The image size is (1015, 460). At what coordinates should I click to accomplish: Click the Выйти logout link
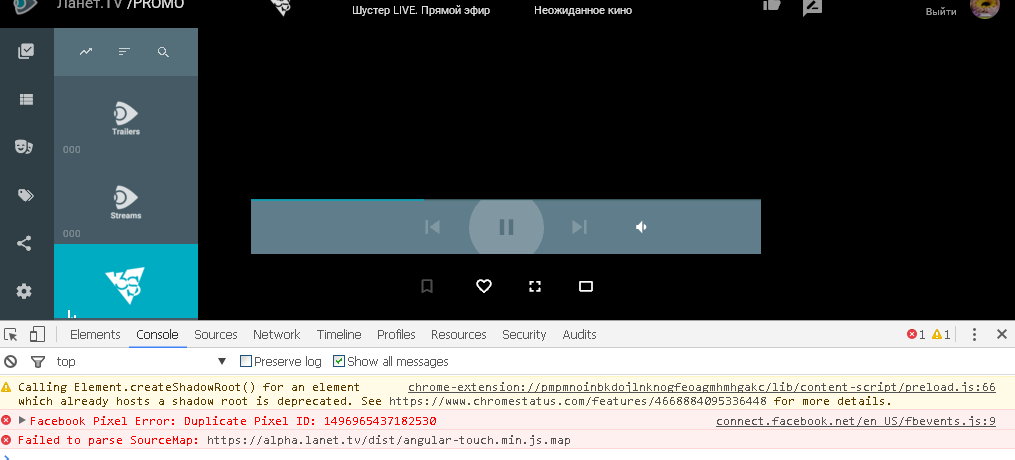tap(940, 11)
